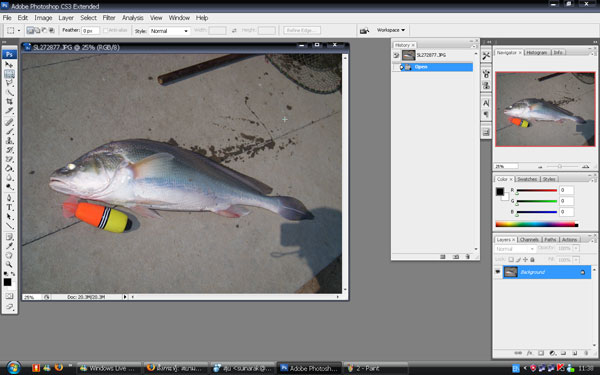Open the Style dropdown showing Normal
The width and height of the screenshot is (600, 375).
pyautogui.click(x=170, y=31)
